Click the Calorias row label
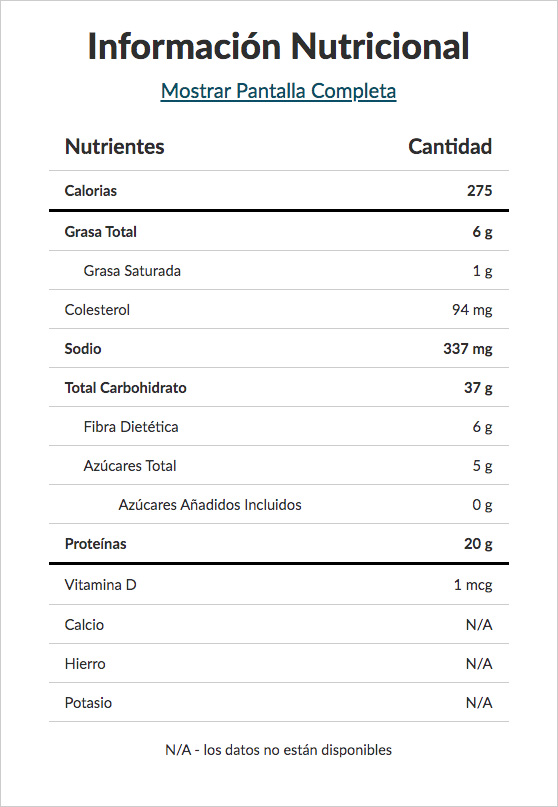This screenshot has height=807, width=558. click(x=91, y=191)
